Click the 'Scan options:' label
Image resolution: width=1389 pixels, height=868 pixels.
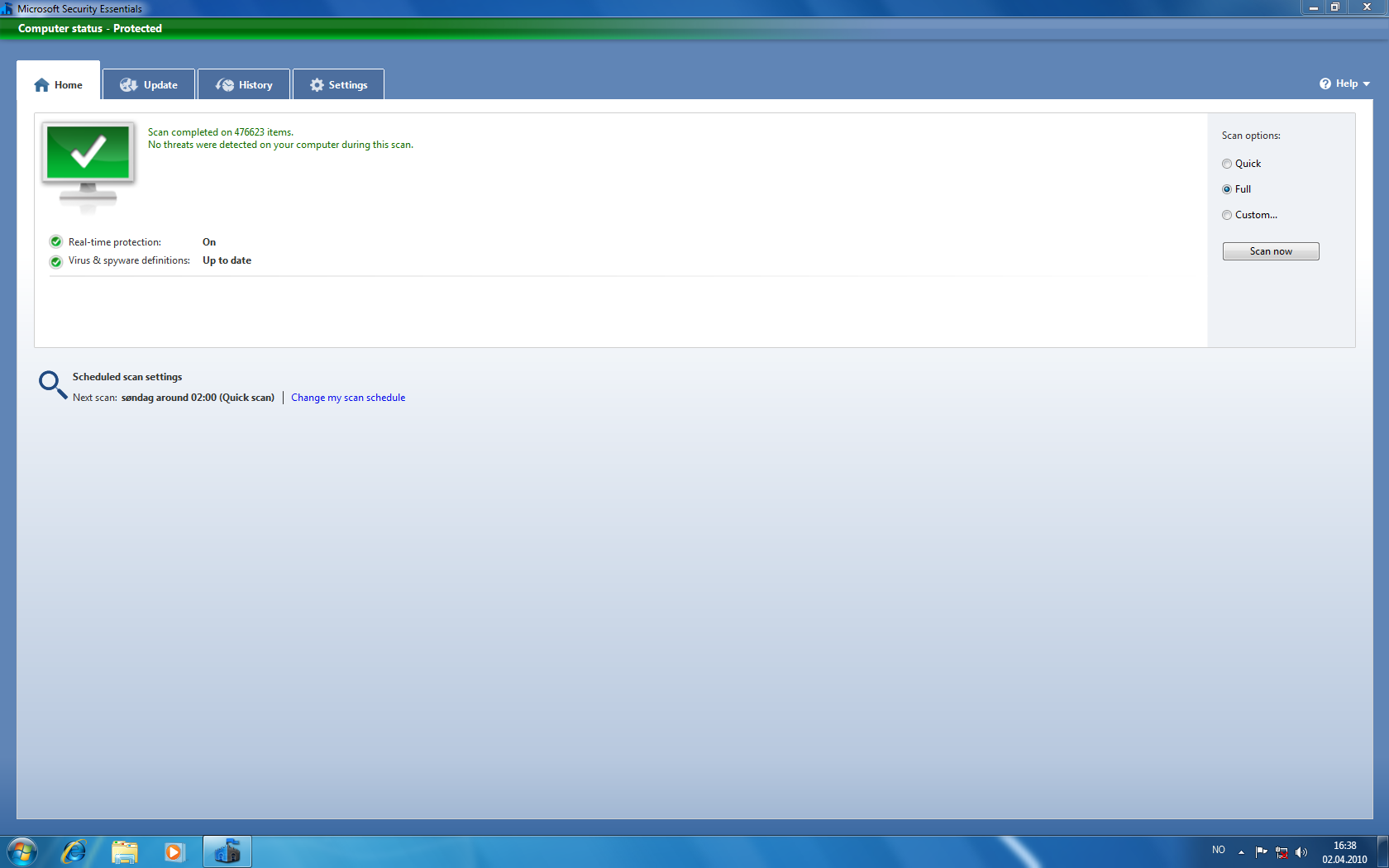click(x=1251, y=136)
